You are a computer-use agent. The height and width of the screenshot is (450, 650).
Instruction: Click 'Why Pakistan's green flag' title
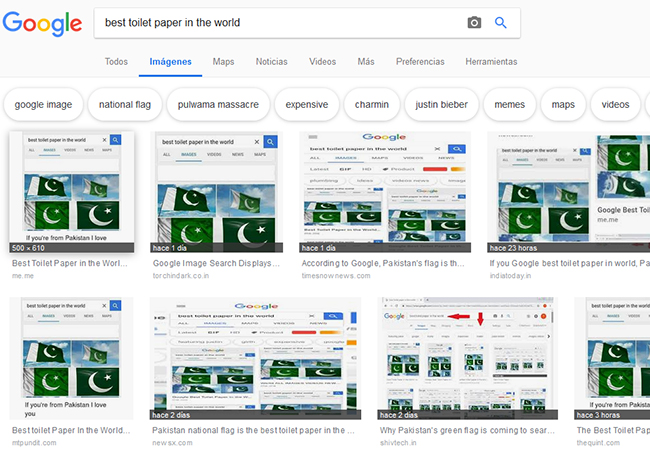click(x=467, y=430)
